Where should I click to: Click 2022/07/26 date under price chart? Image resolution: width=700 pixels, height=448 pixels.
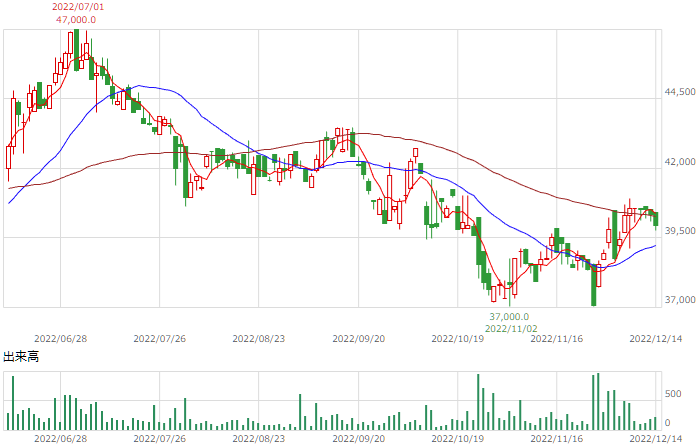(159, 339)
